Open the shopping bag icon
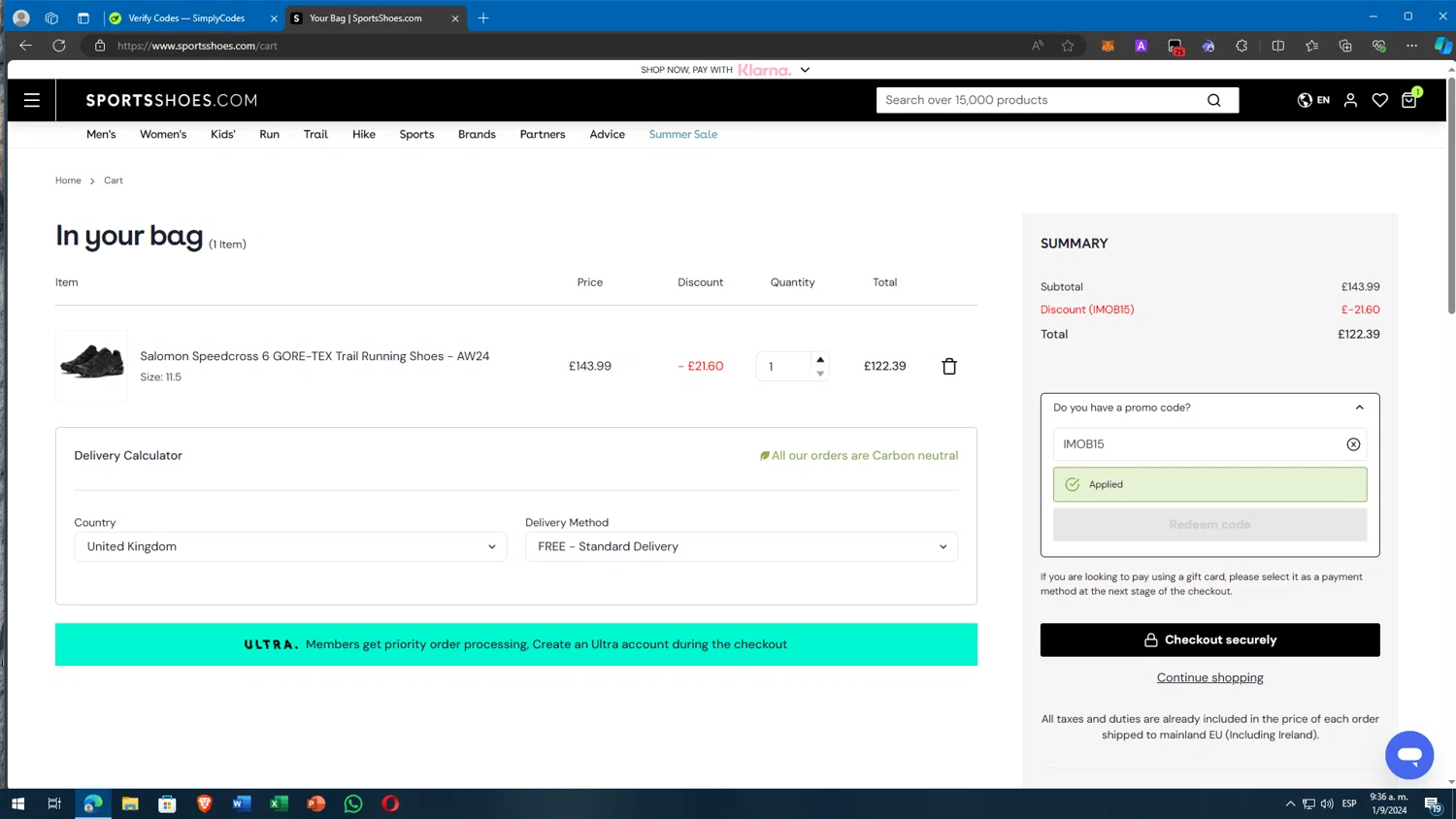This screenshot has height=819, width=1456. coord(1409,99)
